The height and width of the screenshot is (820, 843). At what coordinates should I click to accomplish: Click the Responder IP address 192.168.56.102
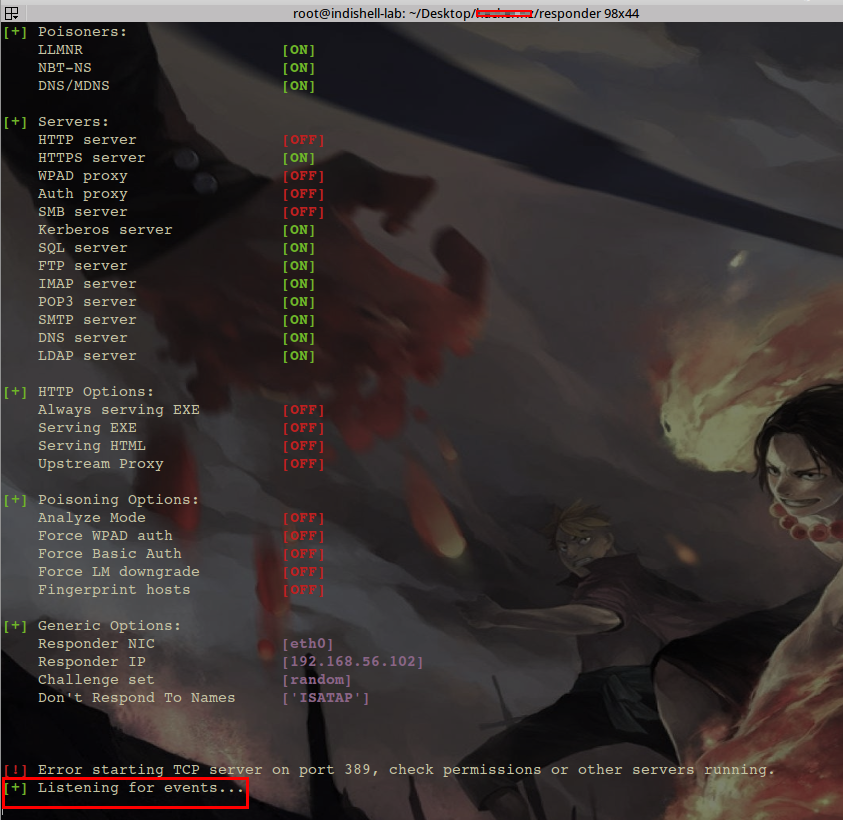[x=353, y=662]
